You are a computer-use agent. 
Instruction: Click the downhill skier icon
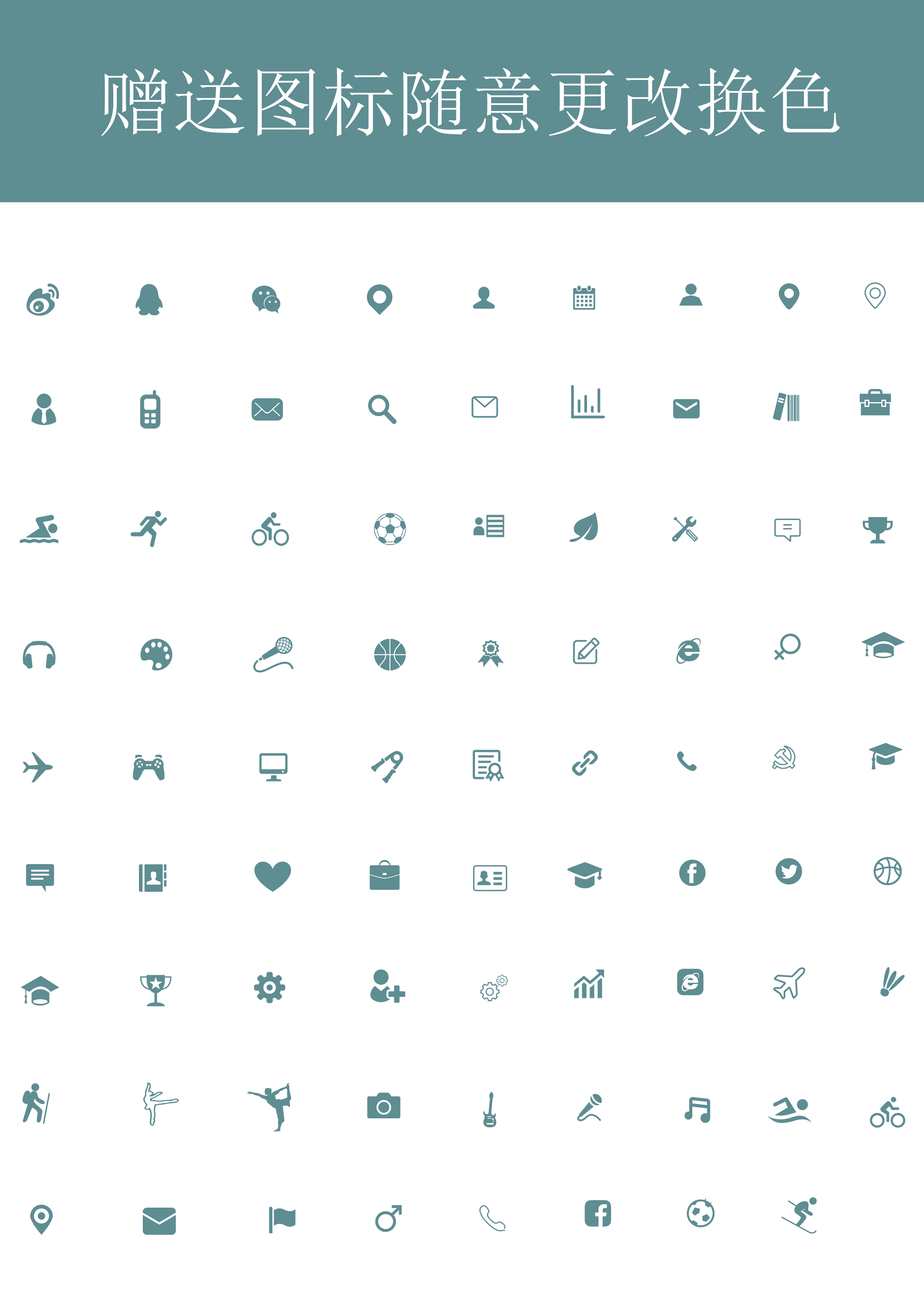tap(799, 1215)
